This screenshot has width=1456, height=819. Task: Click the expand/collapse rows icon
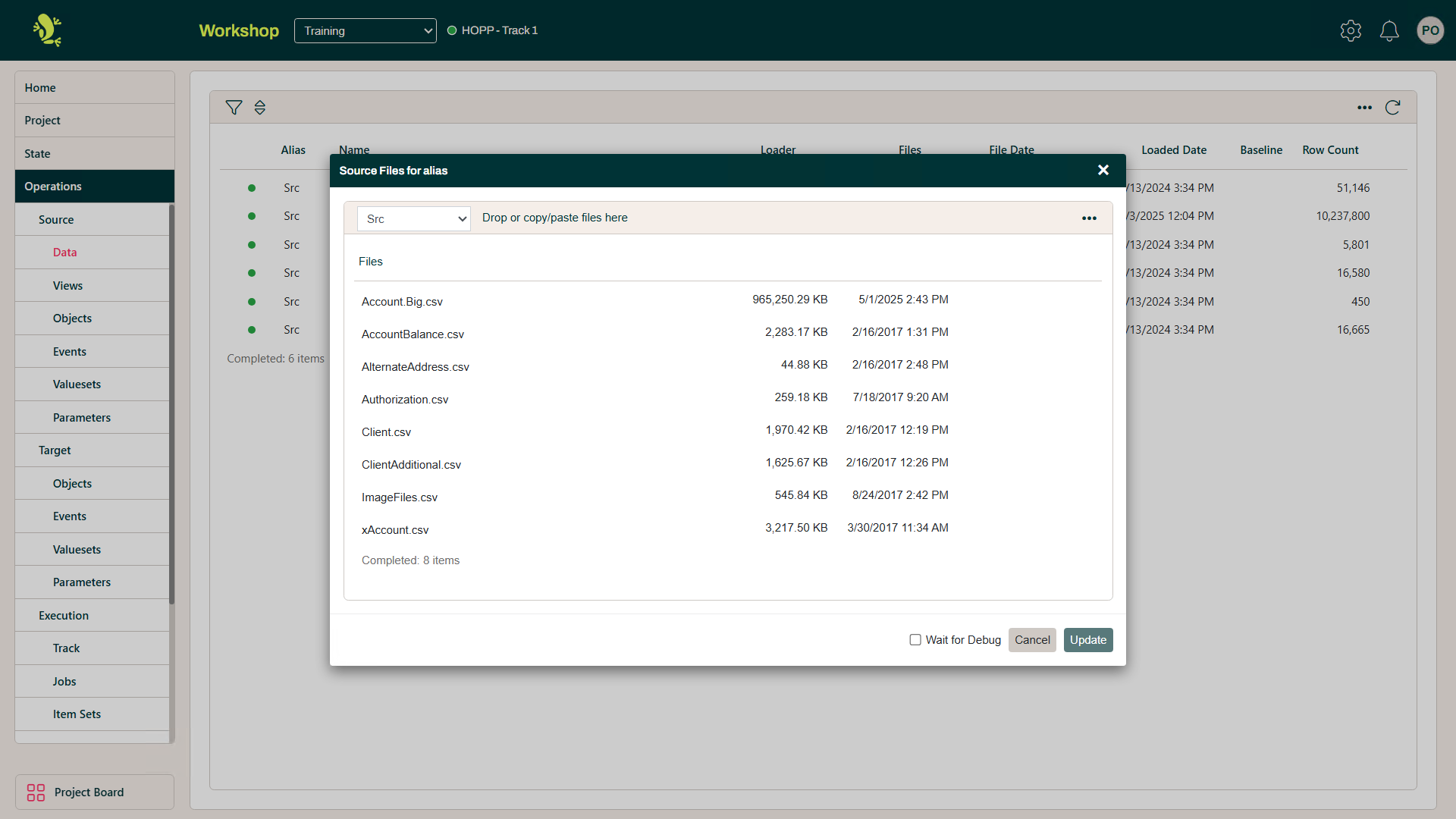260,108
